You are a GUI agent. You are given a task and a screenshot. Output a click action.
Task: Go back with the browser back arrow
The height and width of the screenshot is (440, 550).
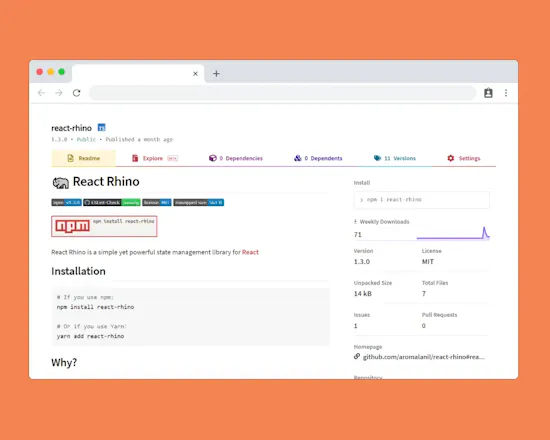coord(41,93)
